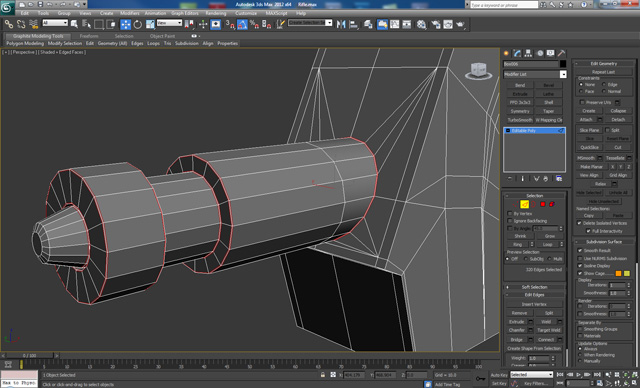Open the Rendering menu
The height and width of the screenshot is (388, 640).
coord(216,13)
